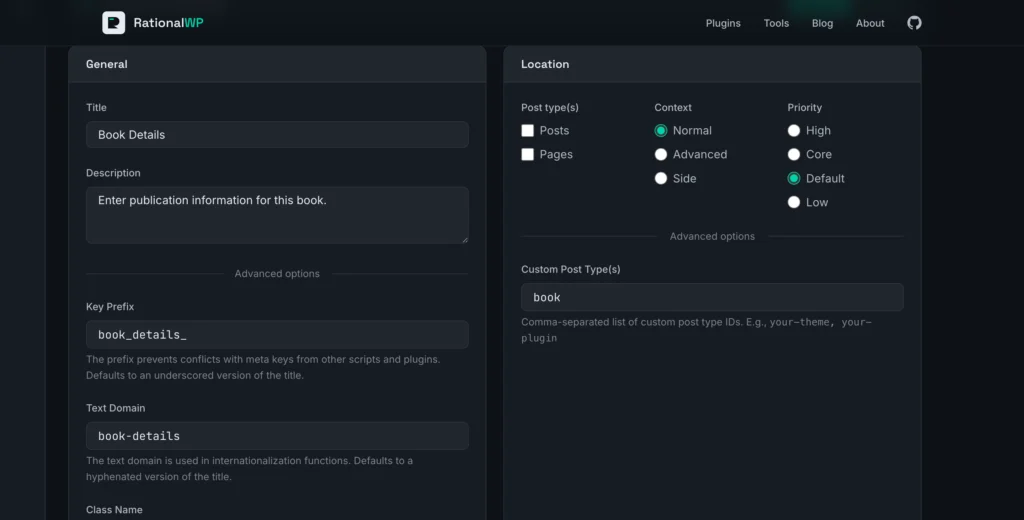Edit the Text Domain field
The width and height of the screenshot is (1024, 520).
[x=277, y=436]
